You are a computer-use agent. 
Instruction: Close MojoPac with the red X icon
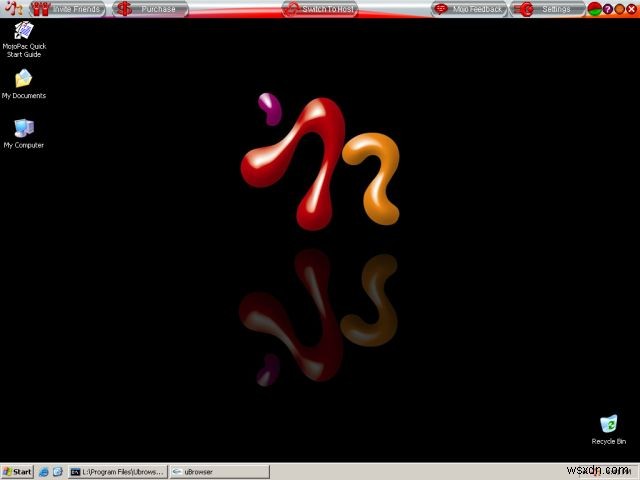[x=631, y=9]
